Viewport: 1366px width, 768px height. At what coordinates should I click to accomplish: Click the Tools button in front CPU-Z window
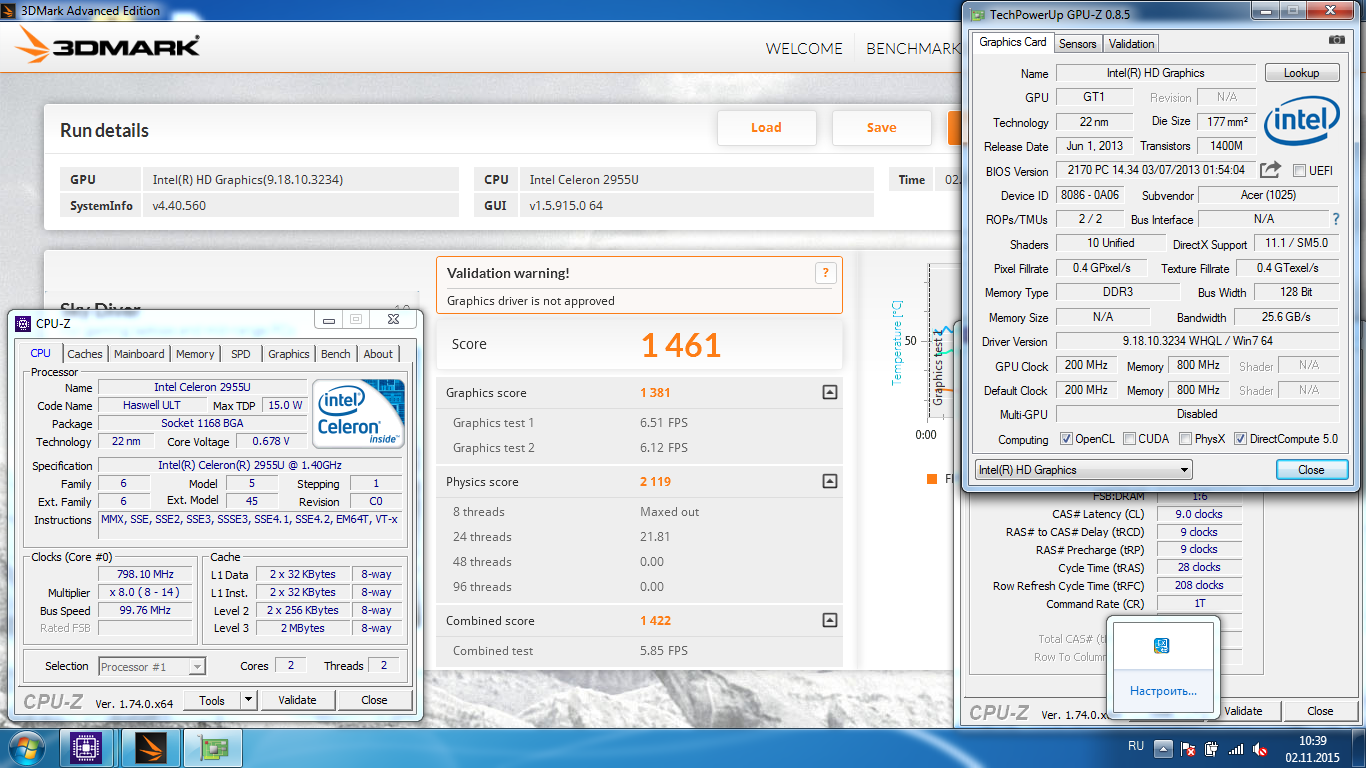pyautogui.click(x=212, y=700)
